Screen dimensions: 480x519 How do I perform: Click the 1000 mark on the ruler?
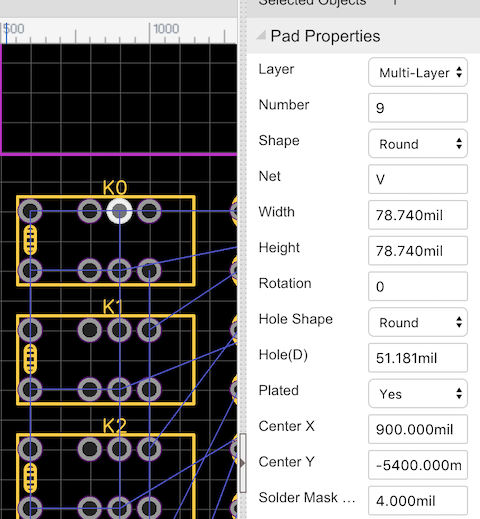[x=166, y=29]
